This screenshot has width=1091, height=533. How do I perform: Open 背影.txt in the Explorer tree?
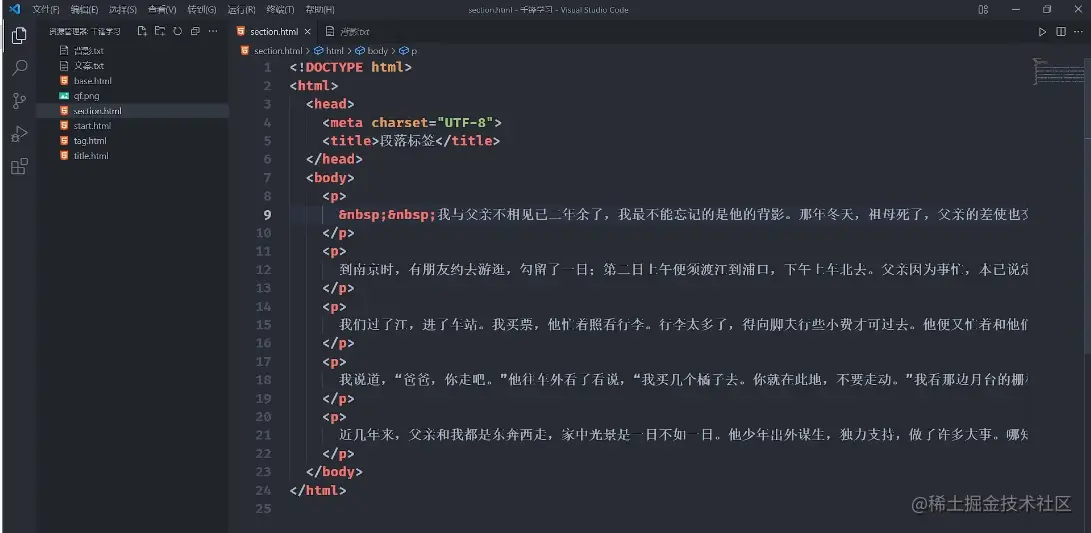tap(89, 51)
